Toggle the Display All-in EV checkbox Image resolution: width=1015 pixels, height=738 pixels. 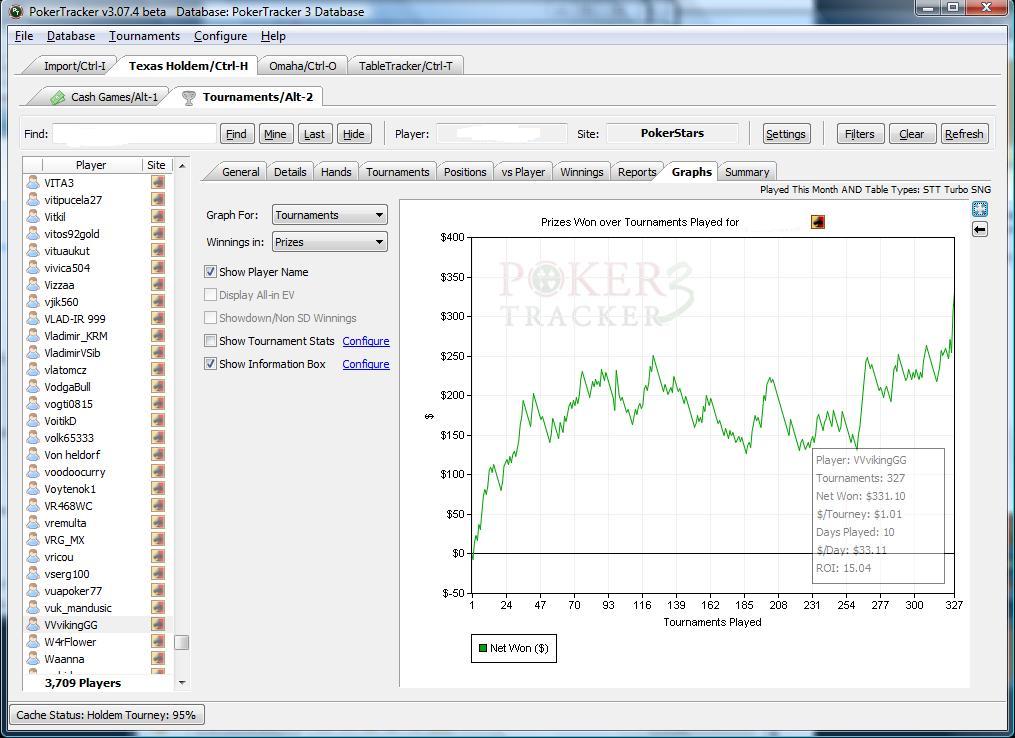point(210,295)
